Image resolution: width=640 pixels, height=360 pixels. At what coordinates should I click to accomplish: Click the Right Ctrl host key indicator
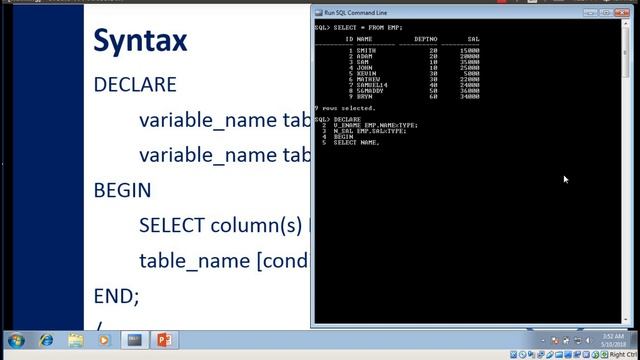click(x=624, y=355)
